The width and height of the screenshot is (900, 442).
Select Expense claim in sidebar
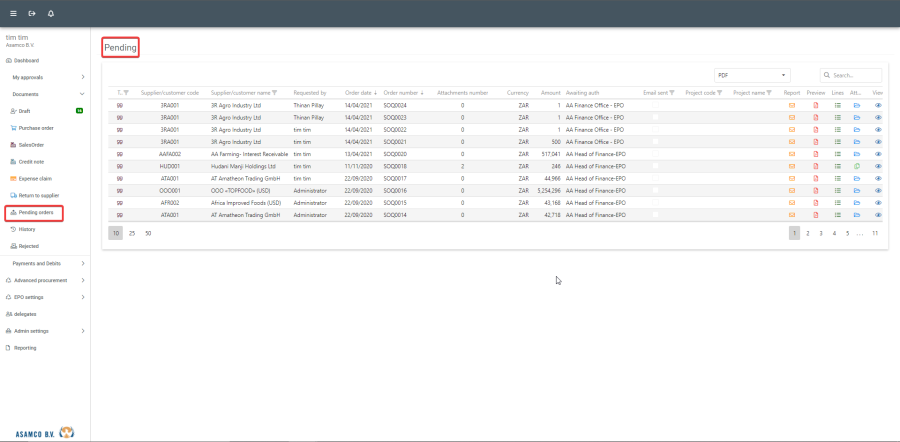(35, 178)
